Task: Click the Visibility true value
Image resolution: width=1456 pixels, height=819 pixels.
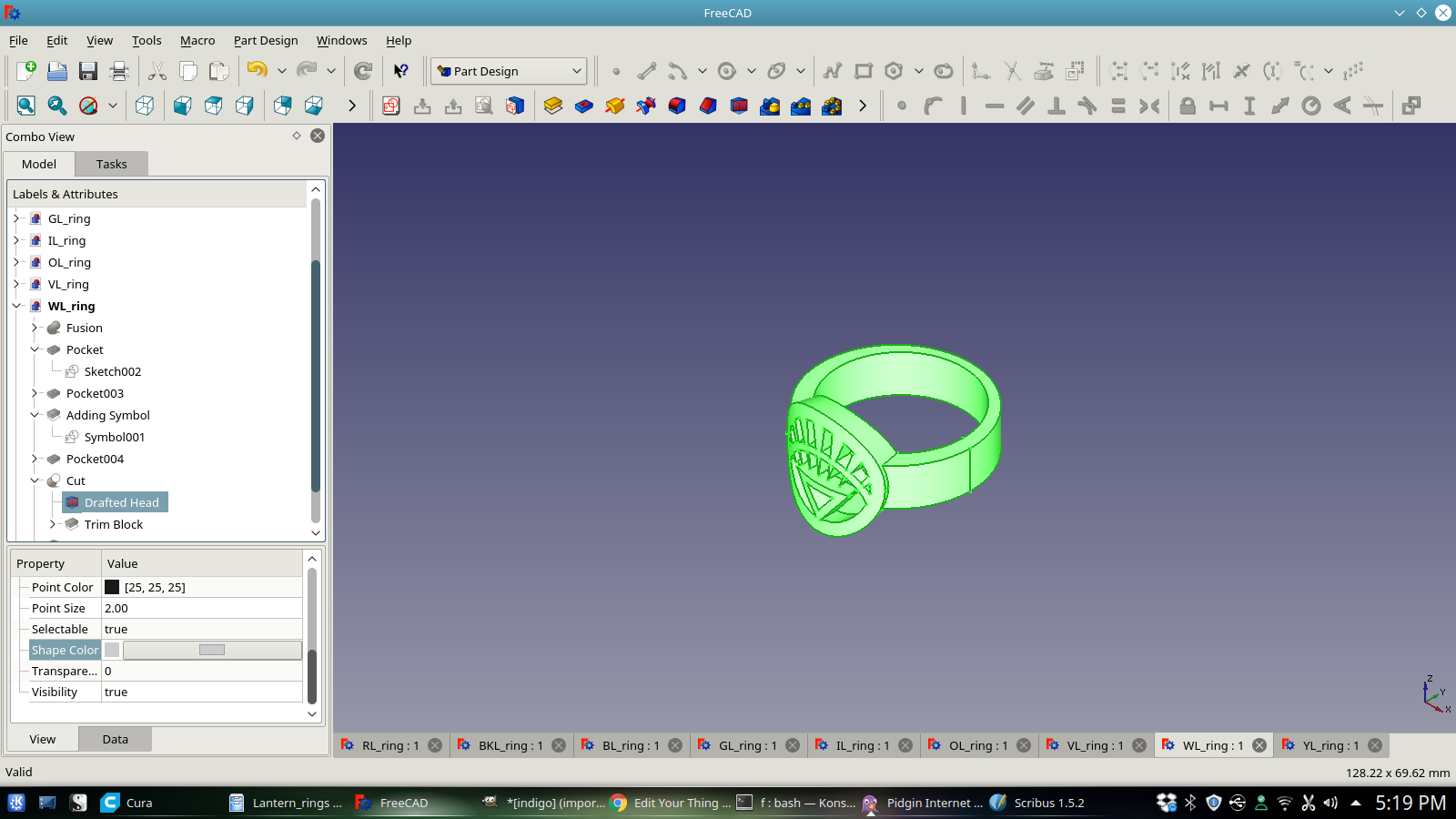Action: [202, 692]
